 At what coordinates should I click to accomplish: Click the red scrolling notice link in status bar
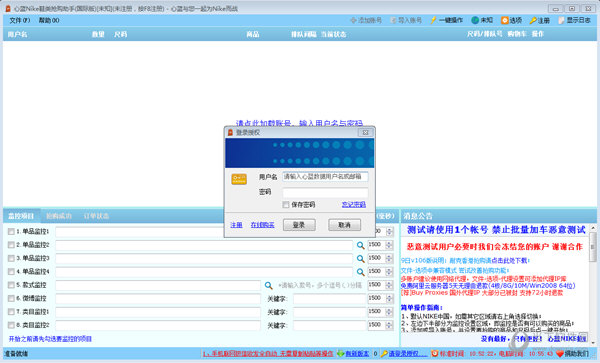coord(268,354)
